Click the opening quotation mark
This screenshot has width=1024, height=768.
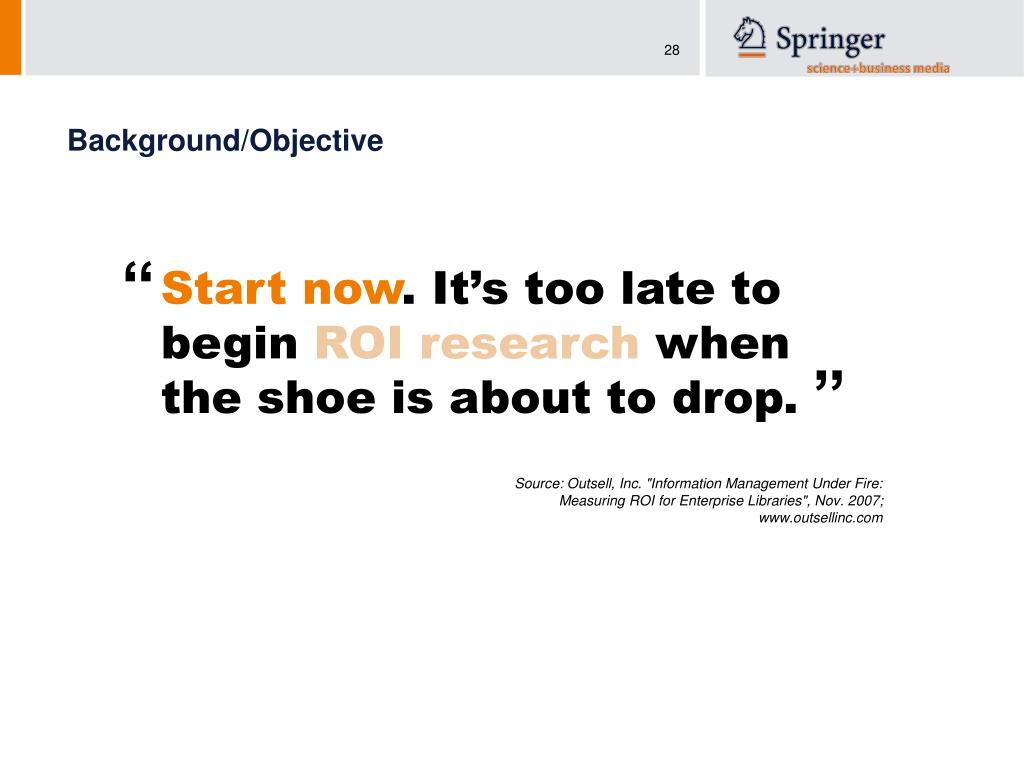(138, 272)
